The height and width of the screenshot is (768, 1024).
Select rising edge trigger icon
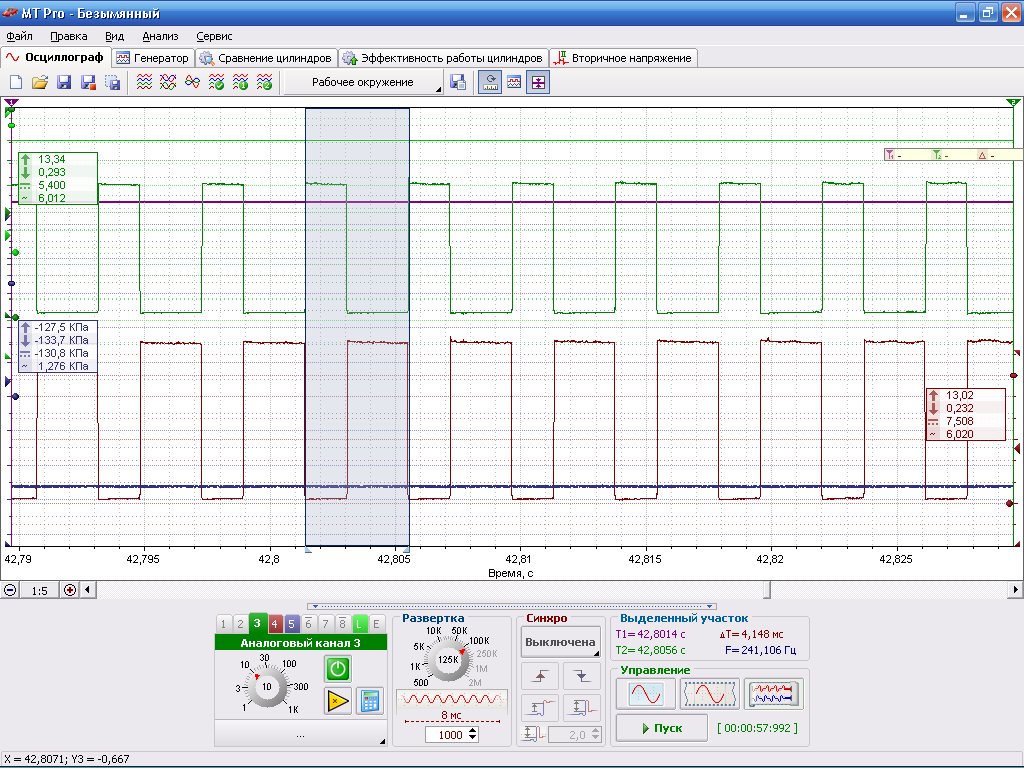tap(540, 676)
